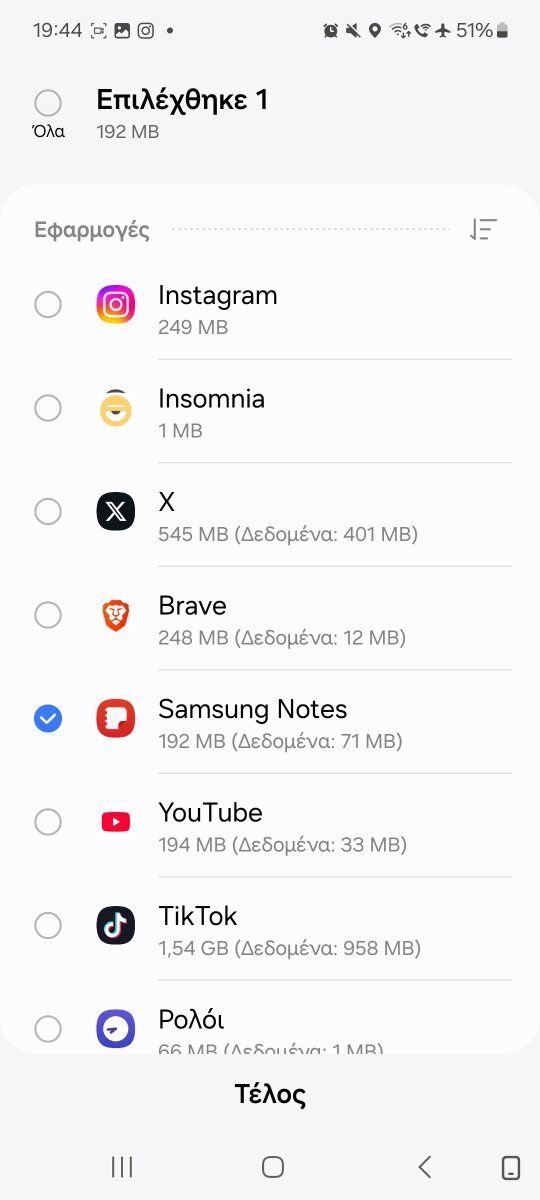
Task: Tap the Brave list entry name
Action: pyautogui.click(x=192, y=606)
